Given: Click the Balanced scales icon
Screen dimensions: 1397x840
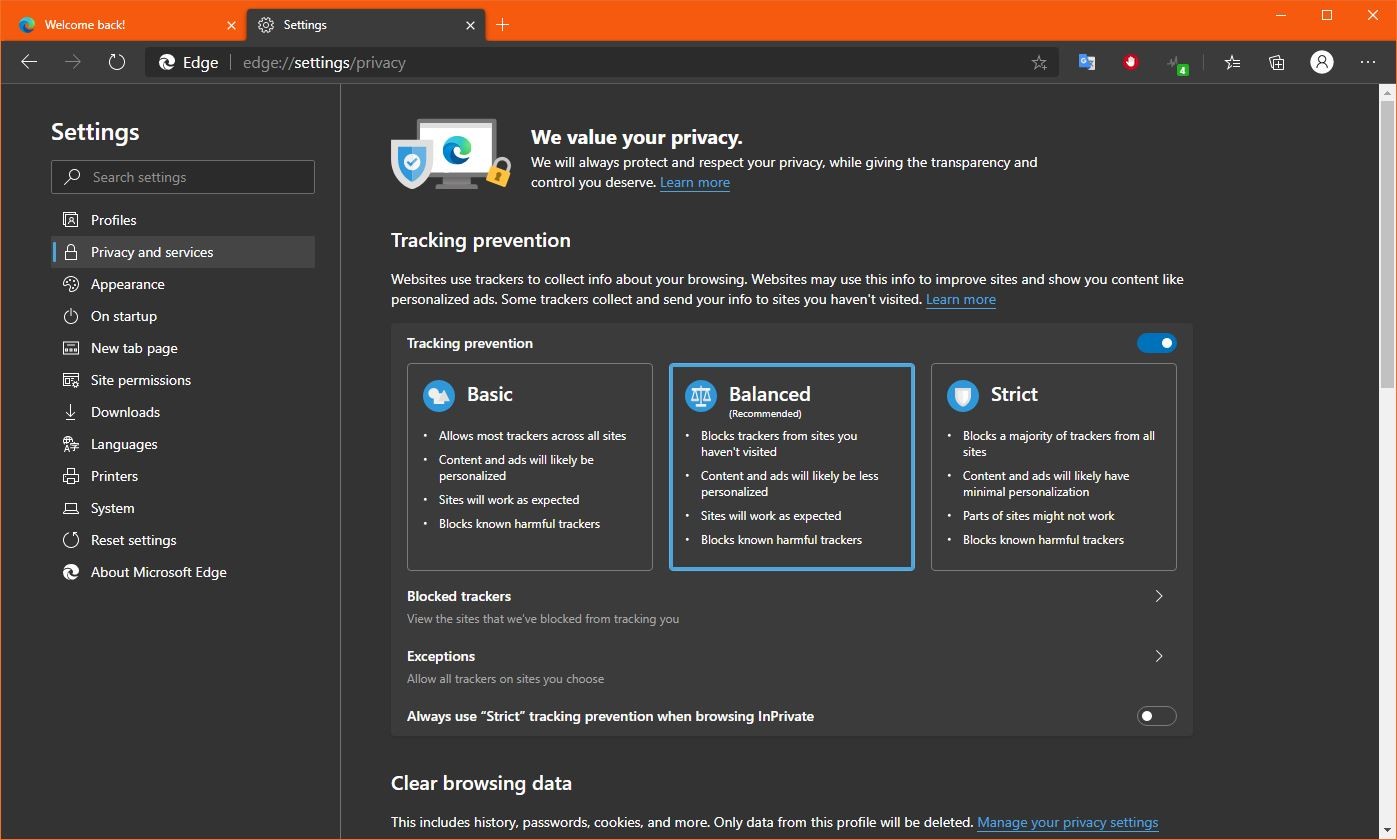Looking at the screenshot, I should pyautogui.click(x=701, y=395).
